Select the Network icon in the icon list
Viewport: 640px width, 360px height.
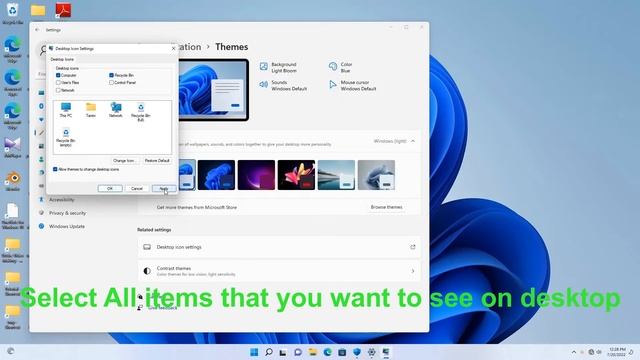116,110
